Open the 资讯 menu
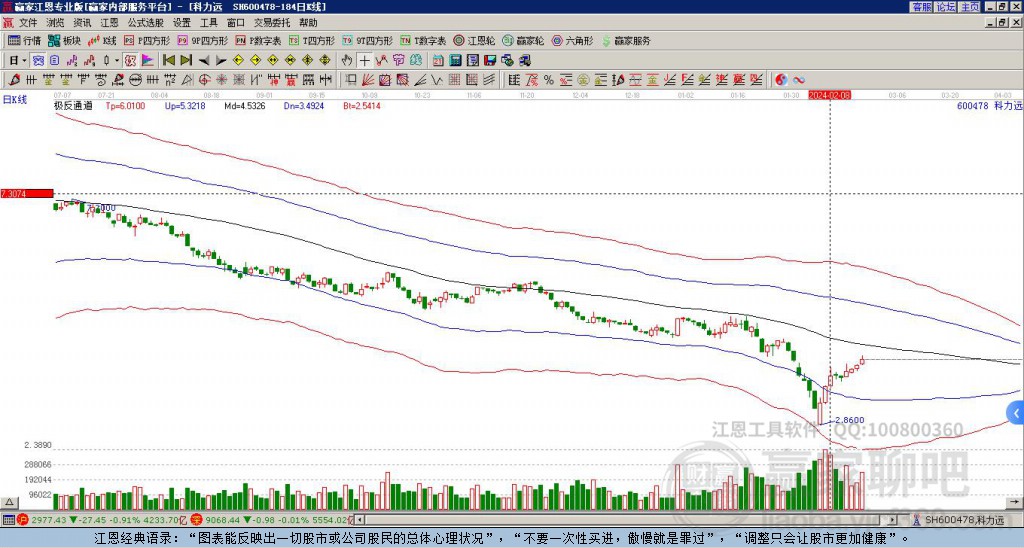This screenshot has height=548, width=1024. click(82, 23)
